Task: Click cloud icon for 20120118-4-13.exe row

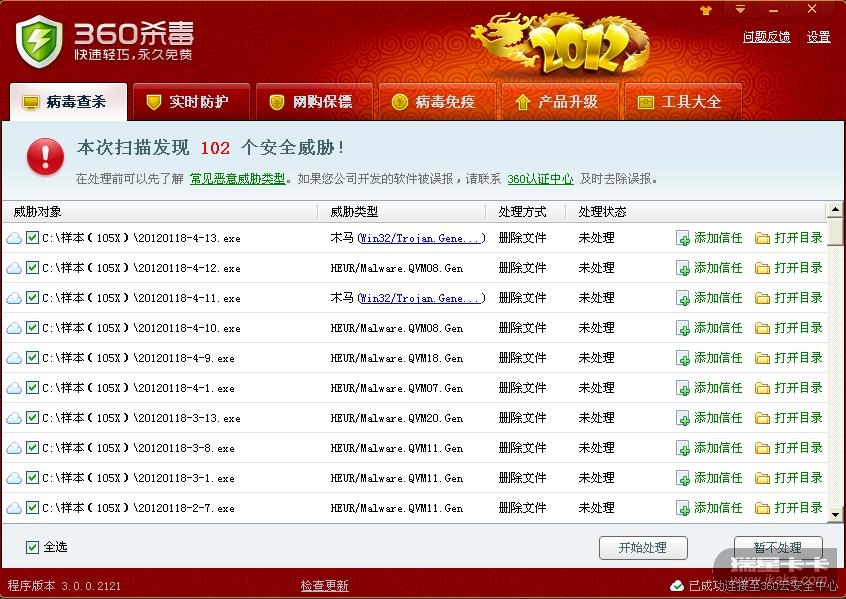Action: [x=14, y=238]
